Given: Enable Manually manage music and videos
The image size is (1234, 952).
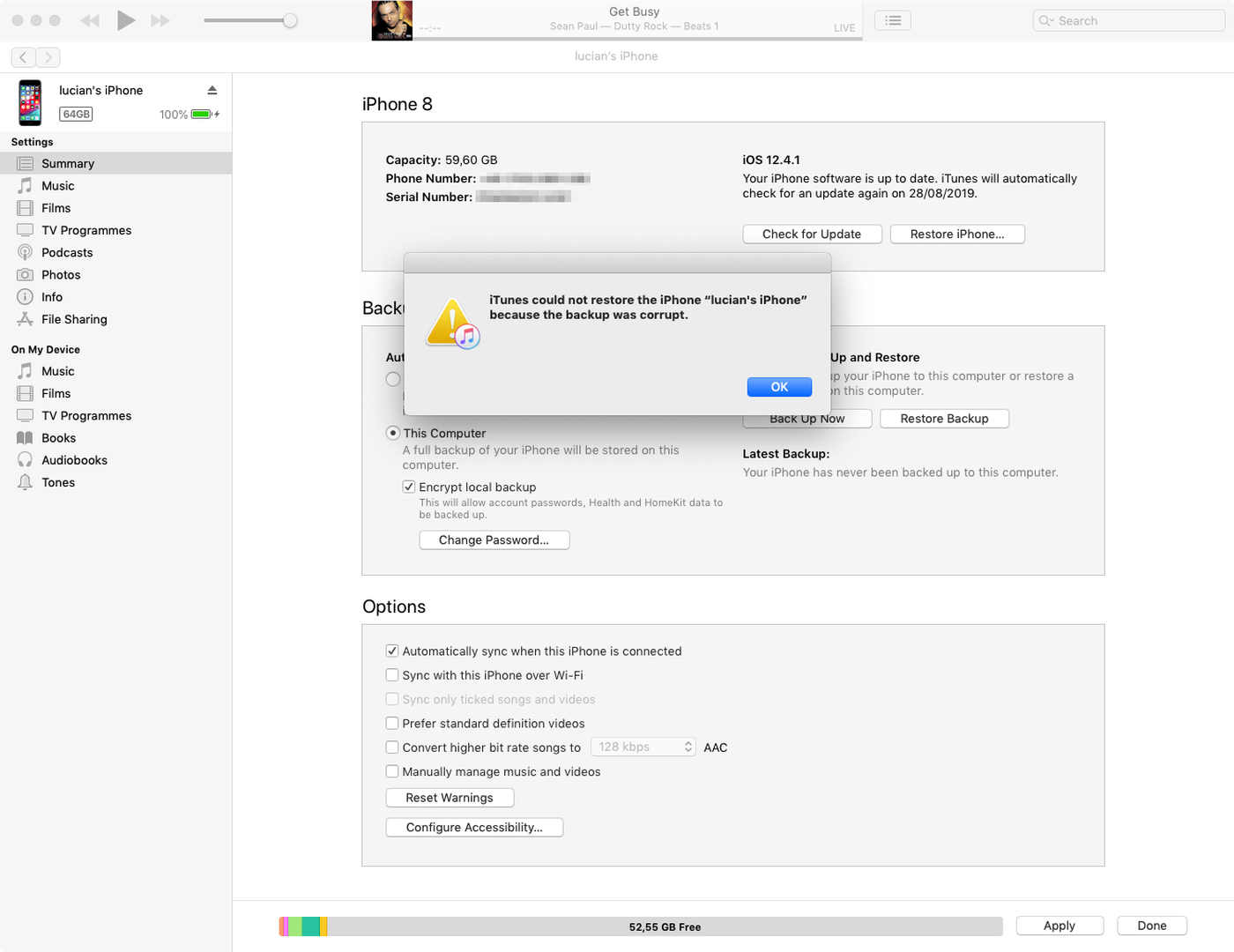Looking at the screenshot, I should pyautogui.click(x=392, y=771).
